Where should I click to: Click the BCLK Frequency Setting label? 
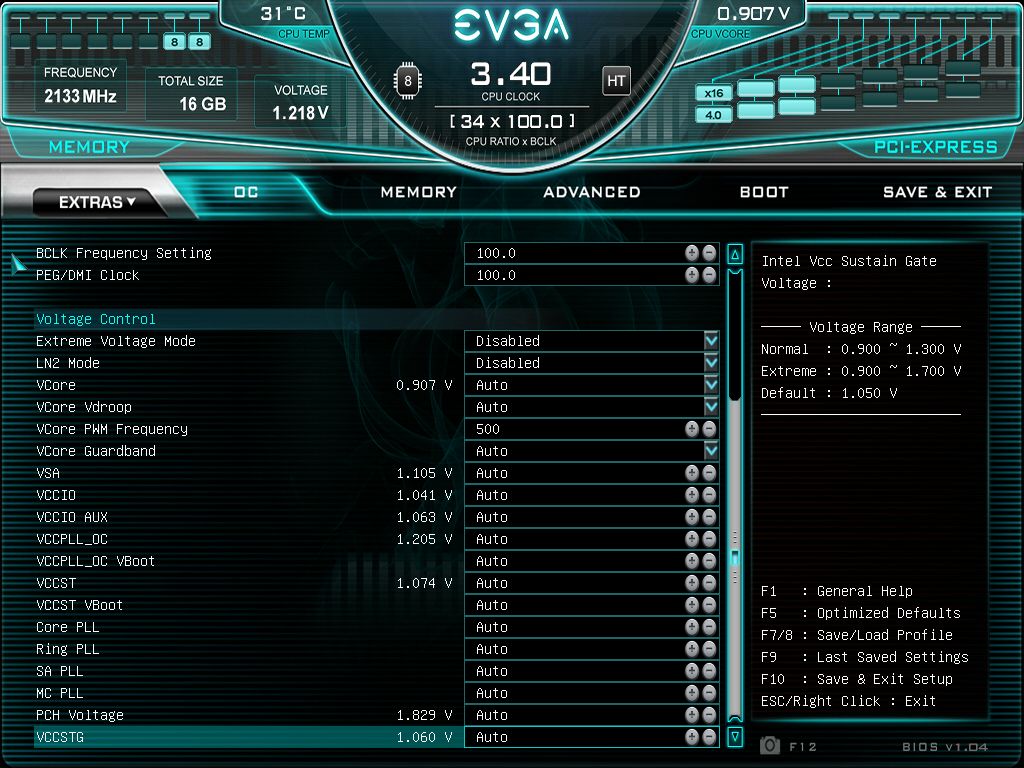click(123, 253)
